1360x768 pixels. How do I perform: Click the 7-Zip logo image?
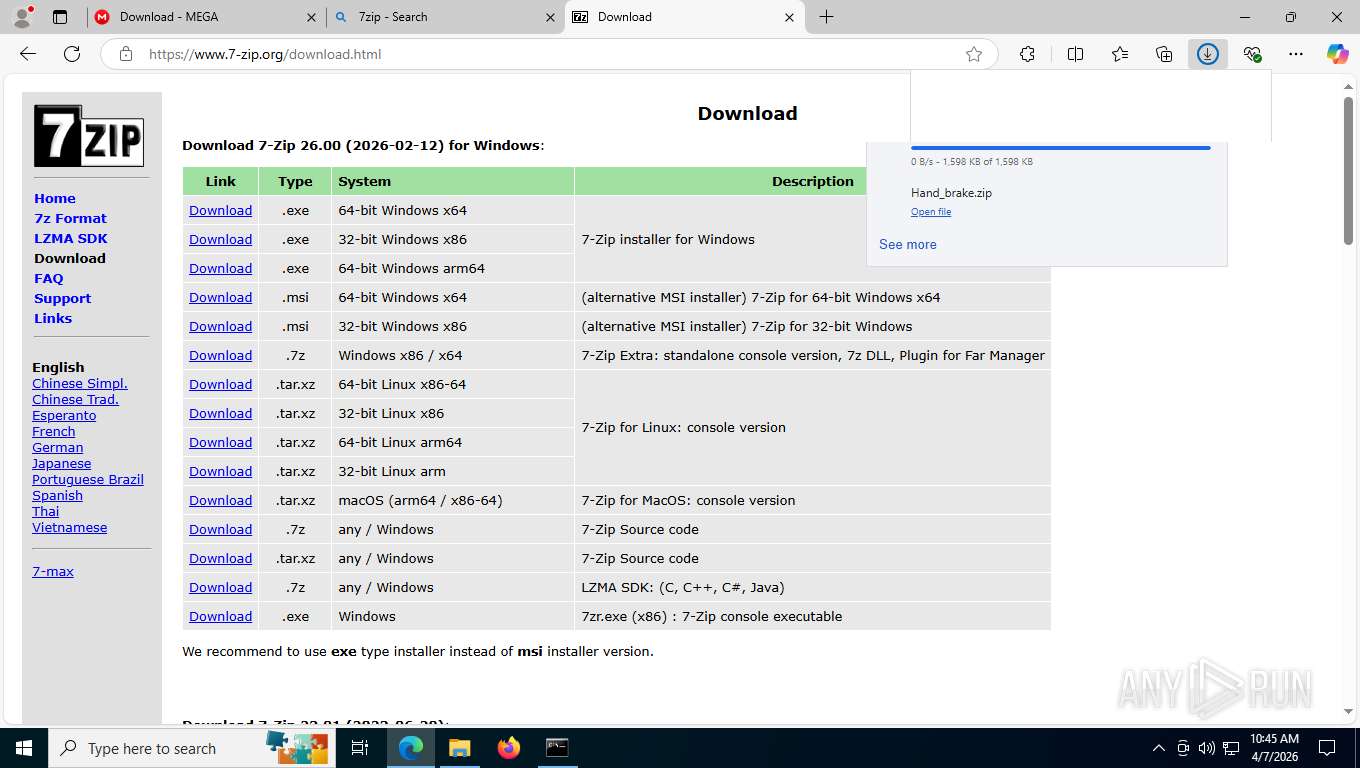pyautogui.click(x=89, y=135)
